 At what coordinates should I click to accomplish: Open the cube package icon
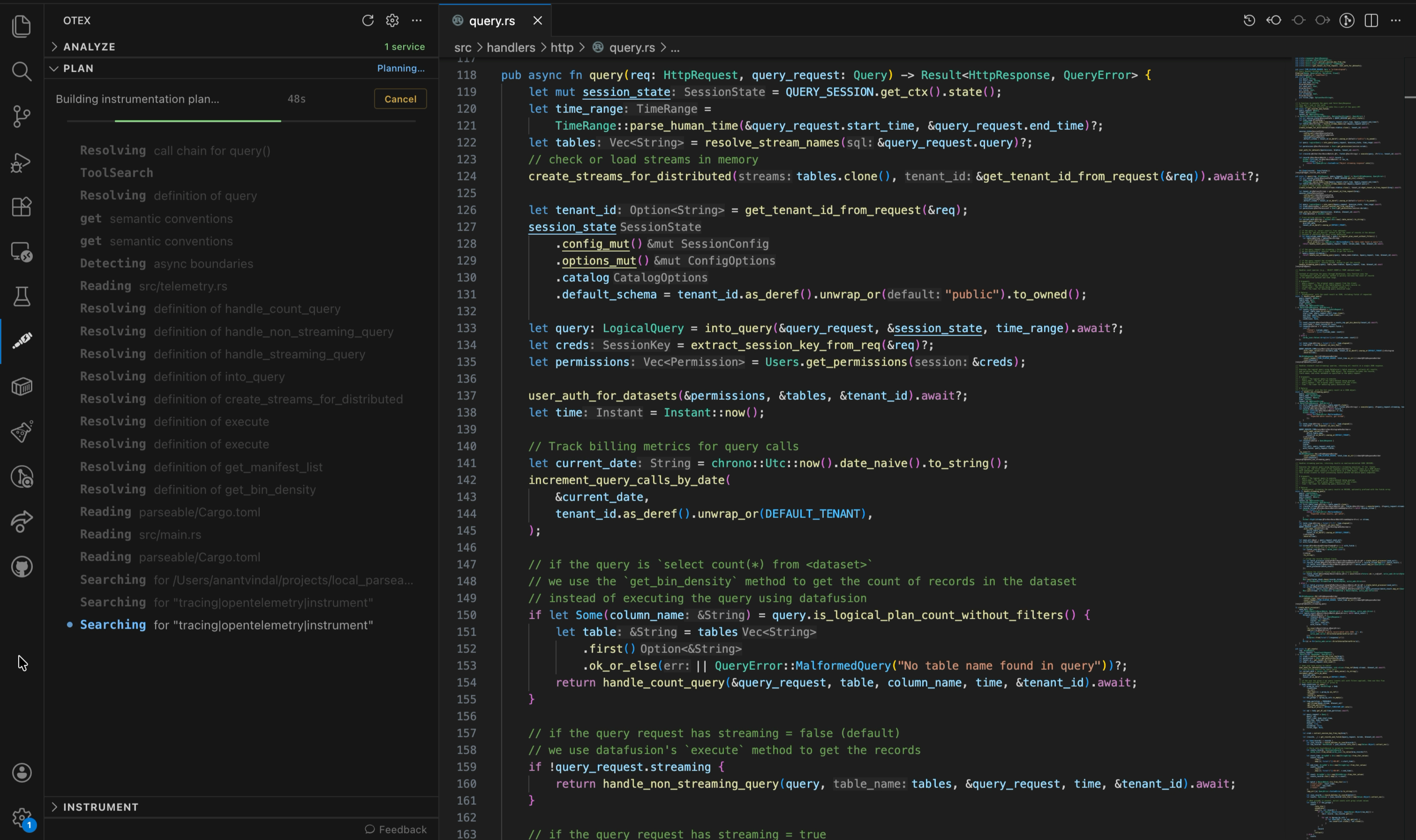[x=22, y=387]
